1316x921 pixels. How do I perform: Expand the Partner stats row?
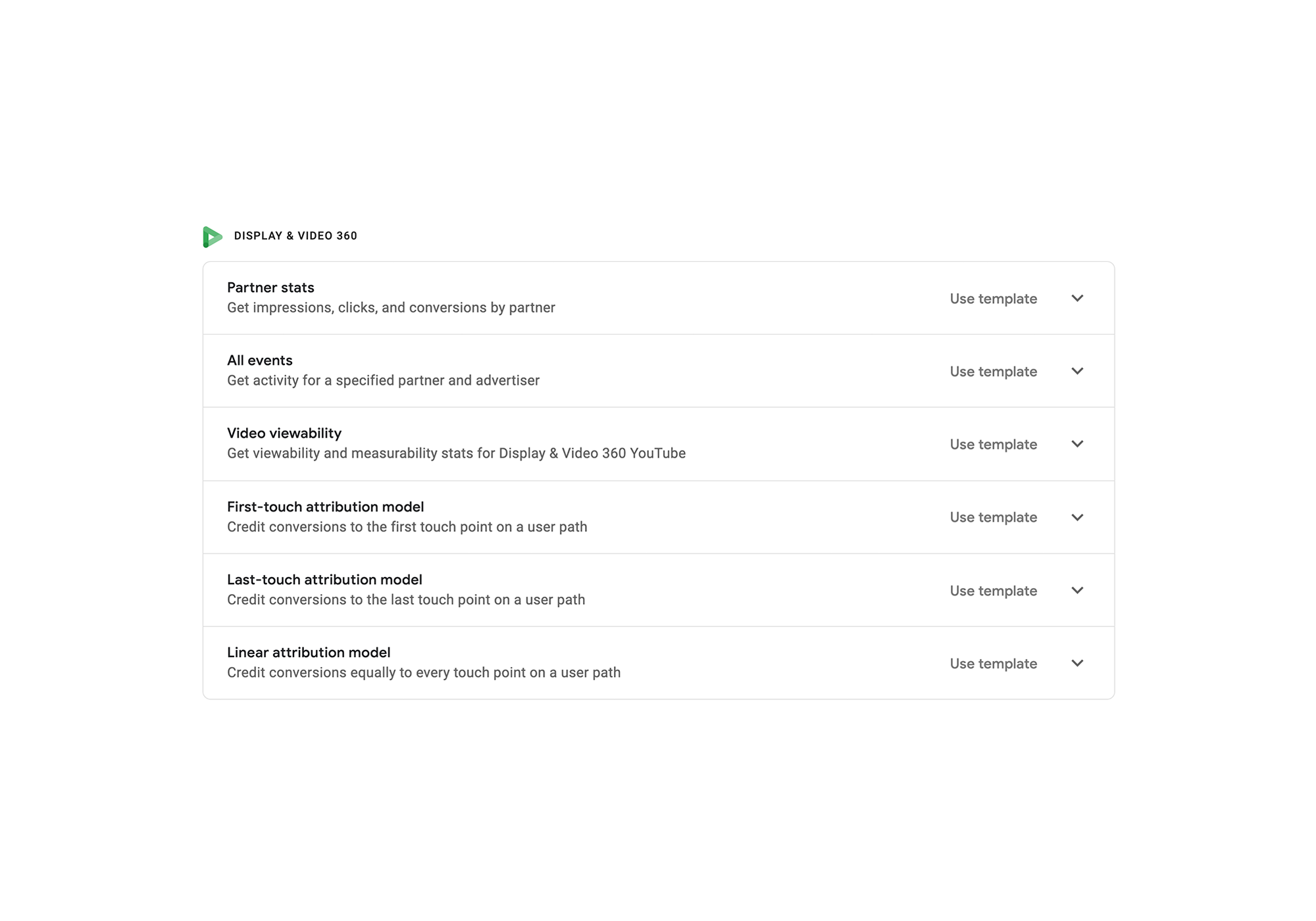coord(1077,298)
